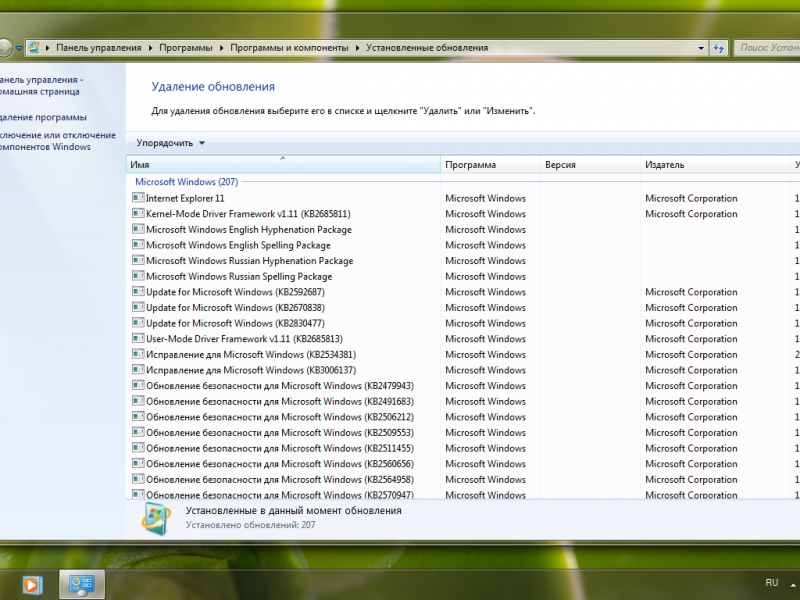Select Update for Microsoft Windows (KB2670838)
The width and height of the screenshot is (800, 600).
point(235,308)
